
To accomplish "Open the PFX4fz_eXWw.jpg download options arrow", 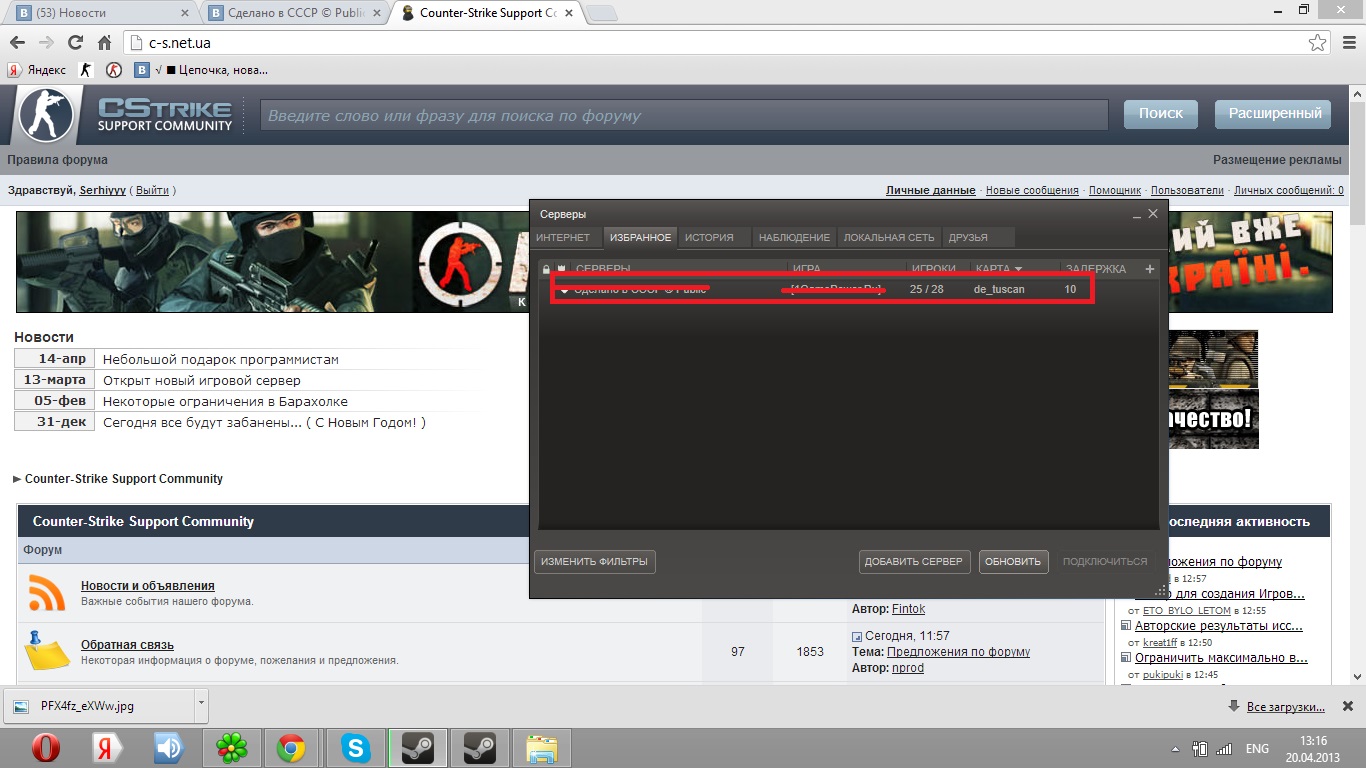I will (x=201, y=704).
